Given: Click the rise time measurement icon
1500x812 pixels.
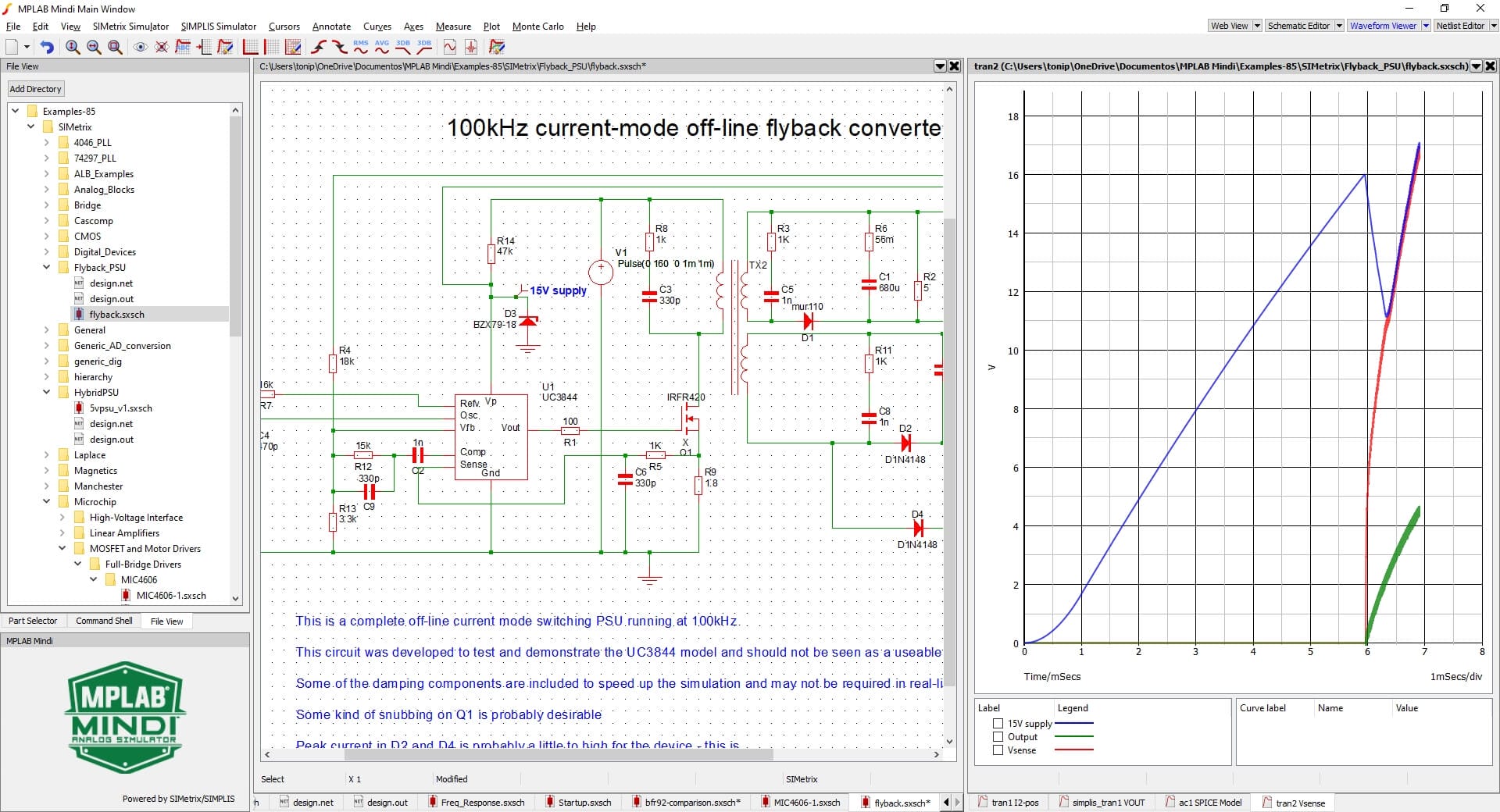Looking at the screenshot, I should pyautogui.click(x=319, y=48).
